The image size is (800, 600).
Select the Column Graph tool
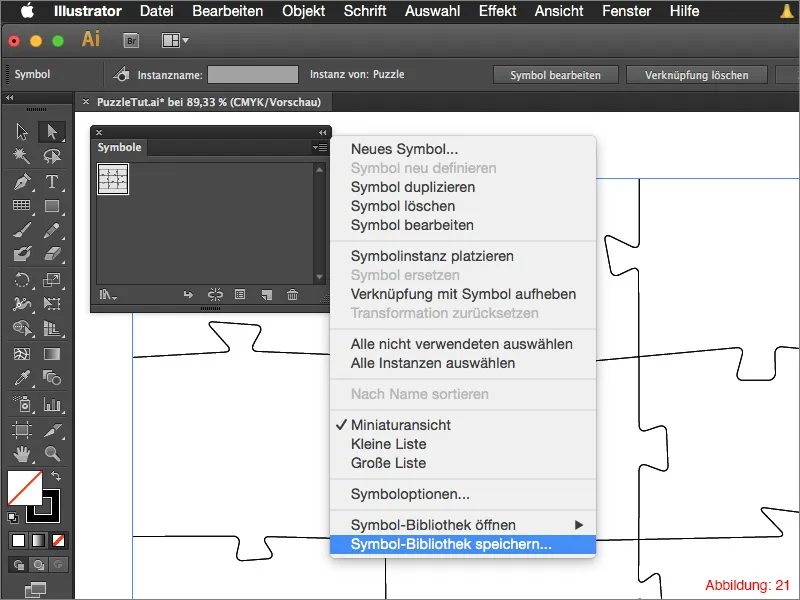pos(52,404)
